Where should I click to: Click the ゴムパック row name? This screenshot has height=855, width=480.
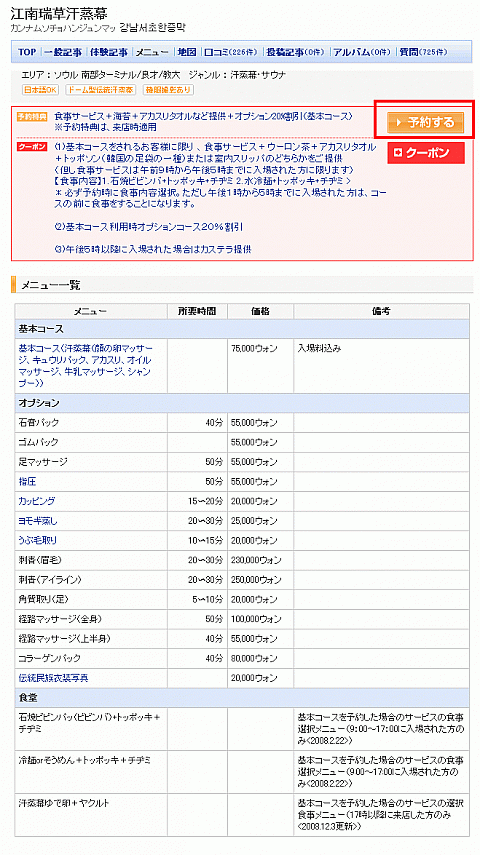pyautogui.click(x=38, y=442)
